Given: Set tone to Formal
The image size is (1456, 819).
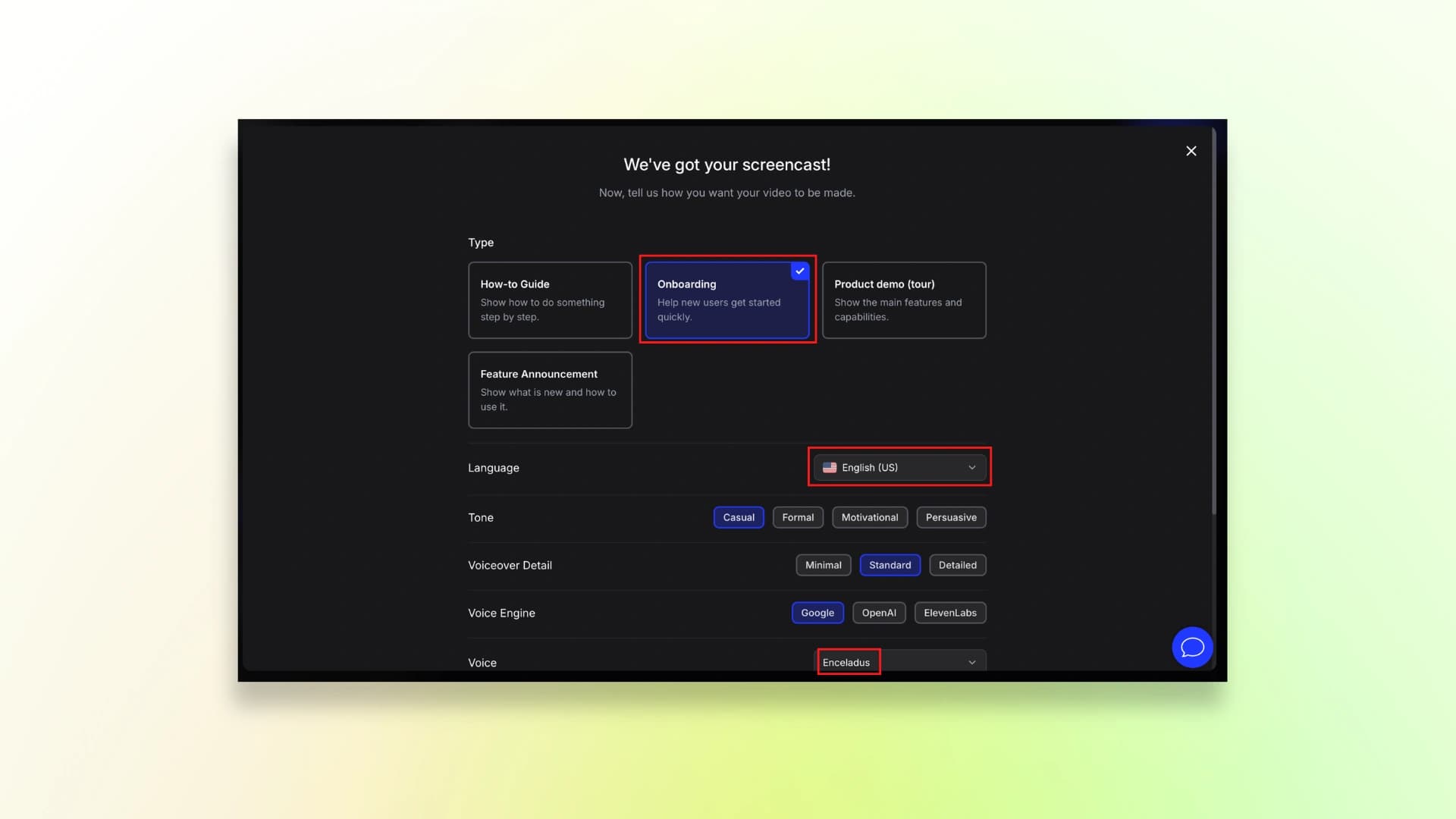Looking at the screenshot, I should (x=798, y=517).
